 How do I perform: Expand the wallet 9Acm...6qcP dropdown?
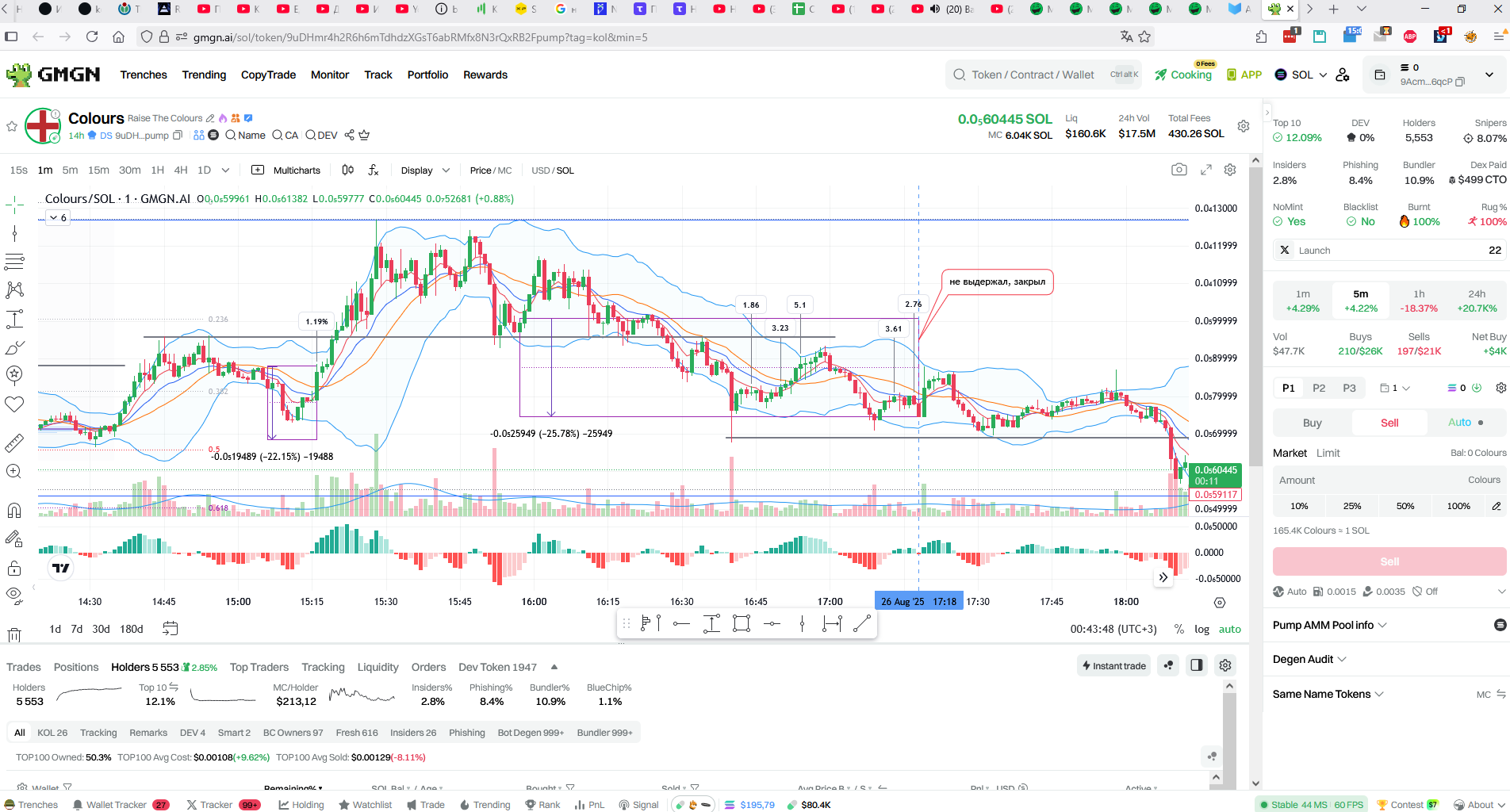coord(1489,75)
